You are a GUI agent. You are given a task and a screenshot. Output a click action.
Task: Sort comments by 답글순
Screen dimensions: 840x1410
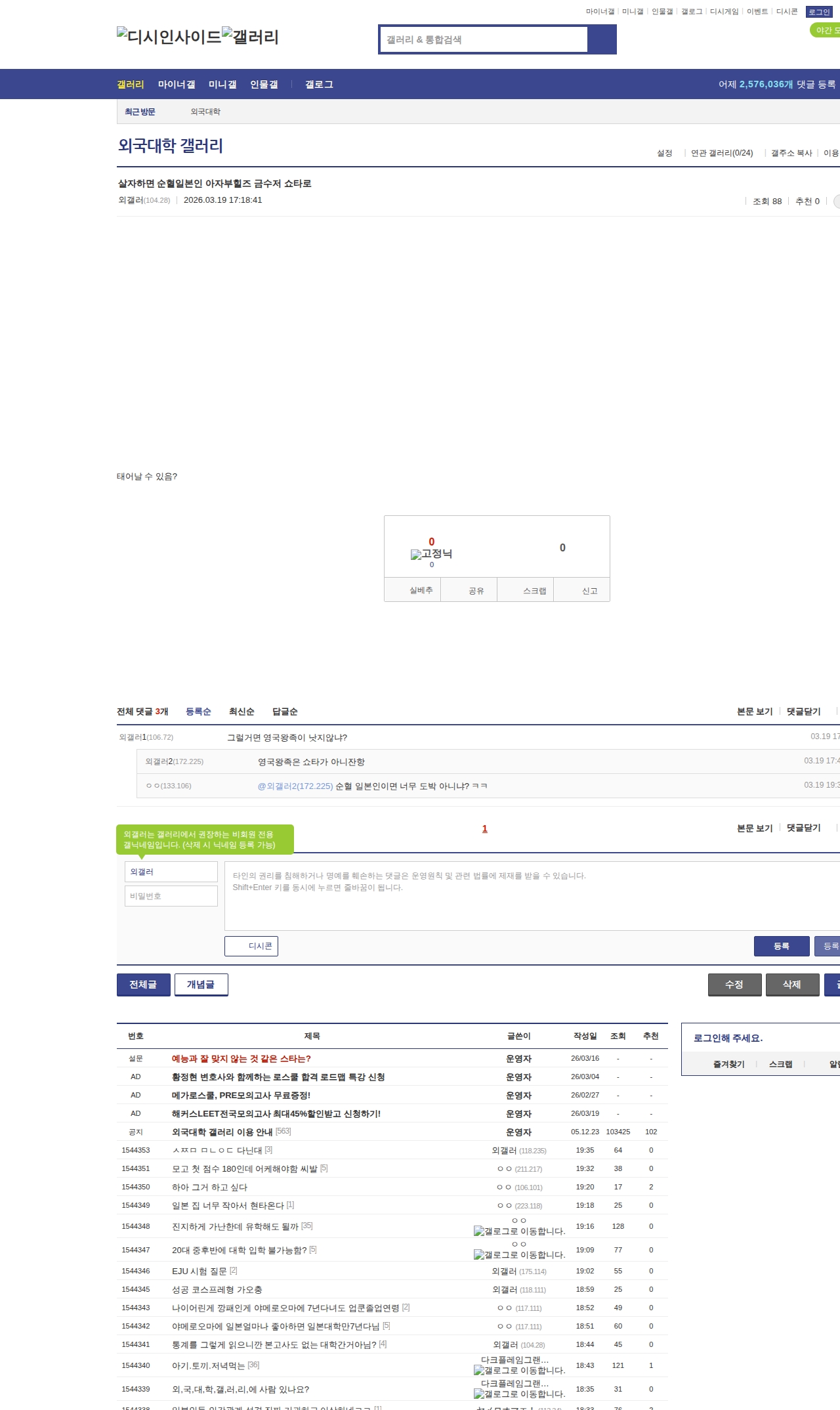click(x=285, y=712)
